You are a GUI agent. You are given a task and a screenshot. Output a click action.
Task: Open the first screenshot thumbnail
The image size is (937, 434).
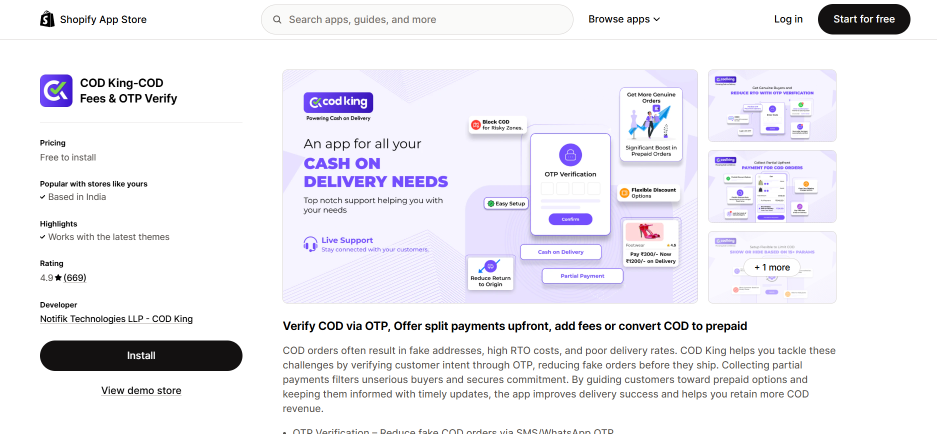coord(771,105)
